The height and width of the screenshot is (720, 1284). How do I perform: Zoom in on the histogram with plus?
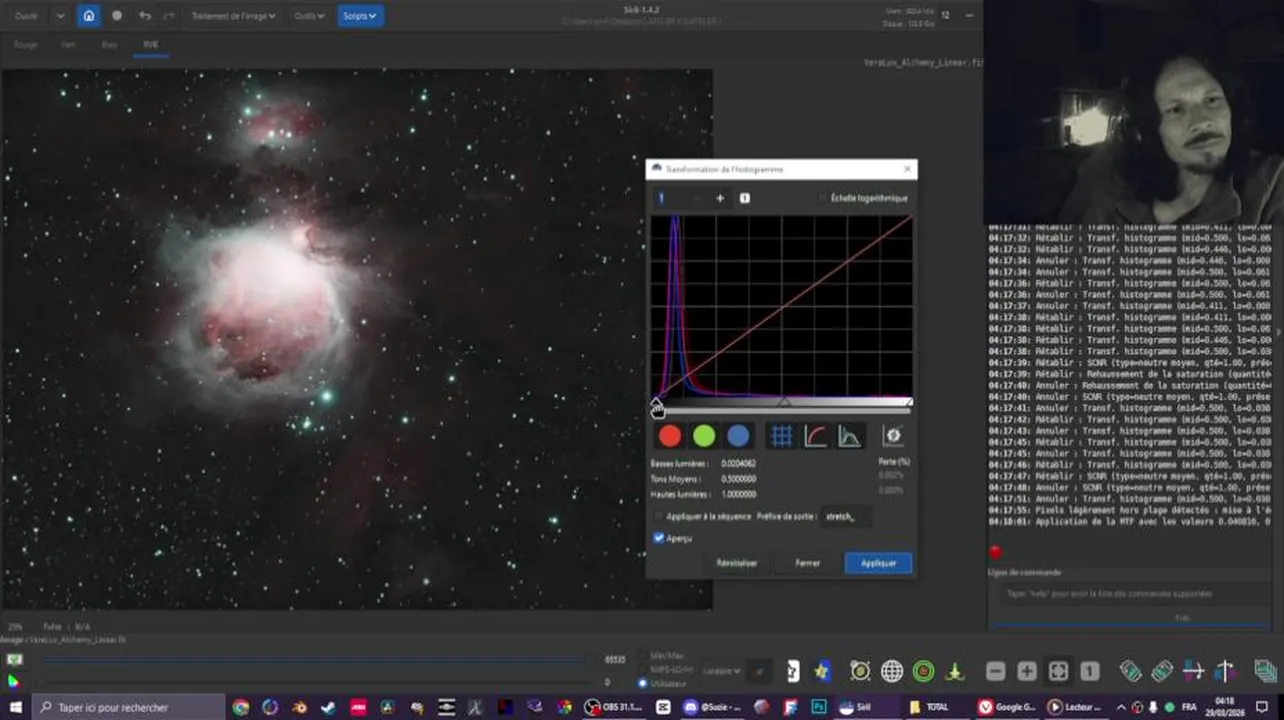719,198
